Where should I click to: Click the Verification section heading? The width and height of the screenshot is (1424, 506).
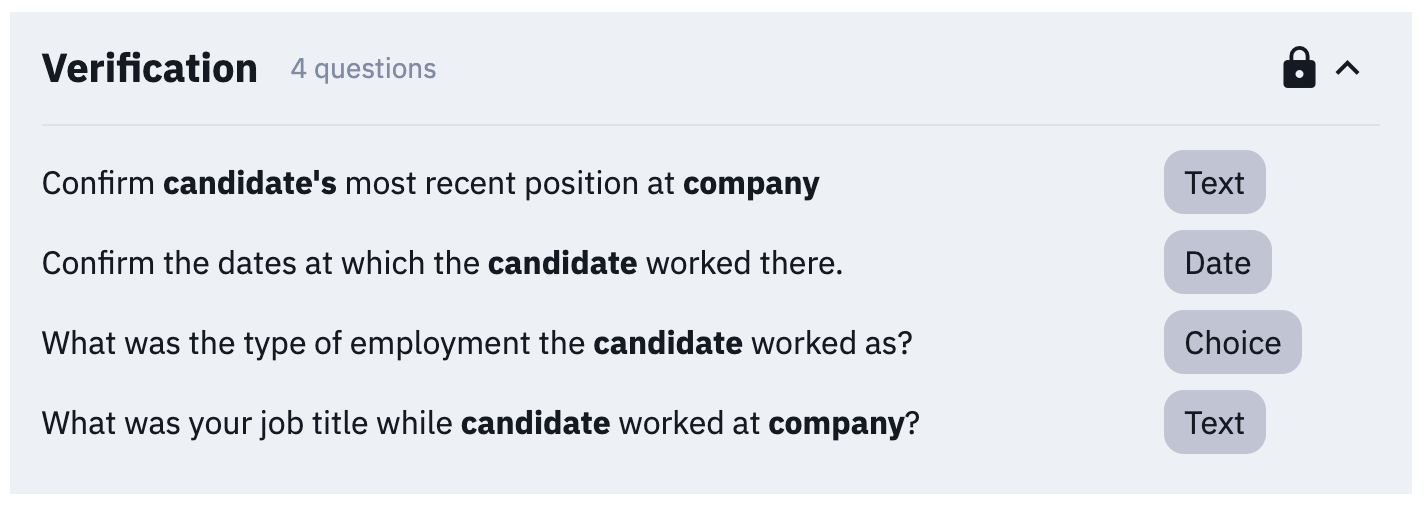coord(150,68)
